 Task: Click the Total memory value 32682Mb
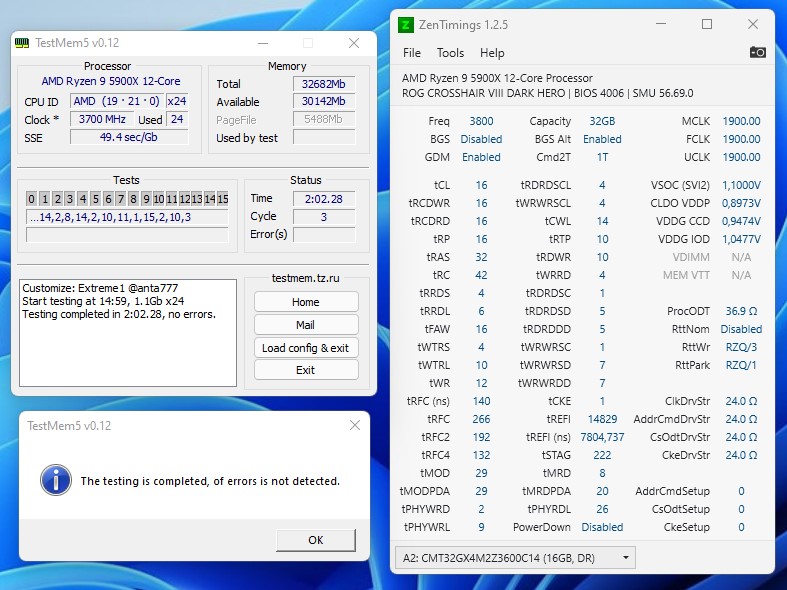point(324,84)
